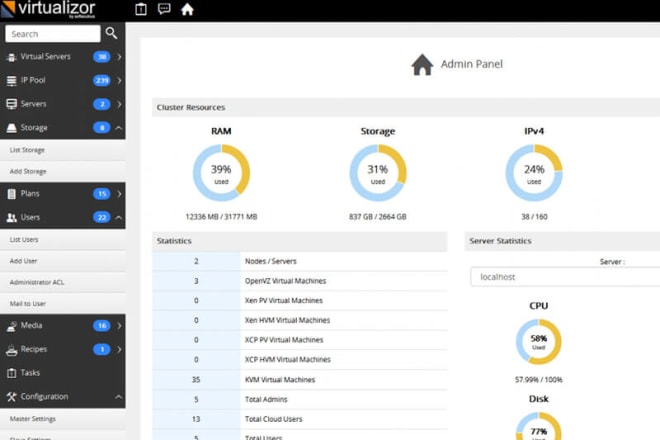This screenshot has height=440, width=660.
Task: Focus the sidebar Search field
Action: pos(53,34)
